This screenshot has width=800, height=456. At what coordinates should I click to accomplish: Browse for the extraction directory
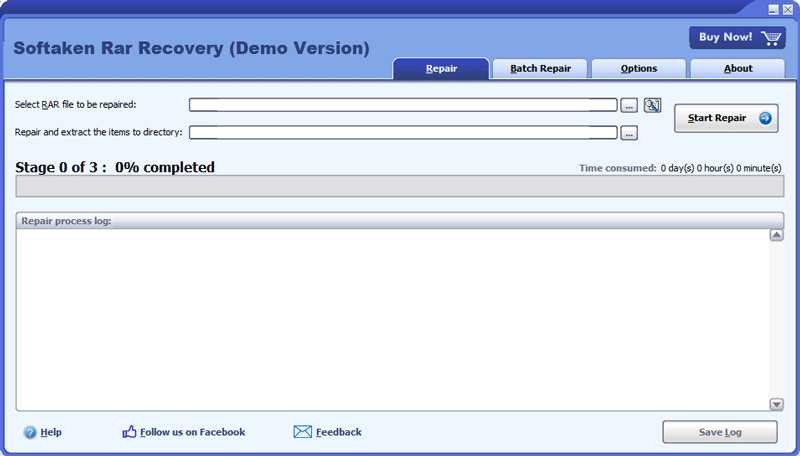629,133
